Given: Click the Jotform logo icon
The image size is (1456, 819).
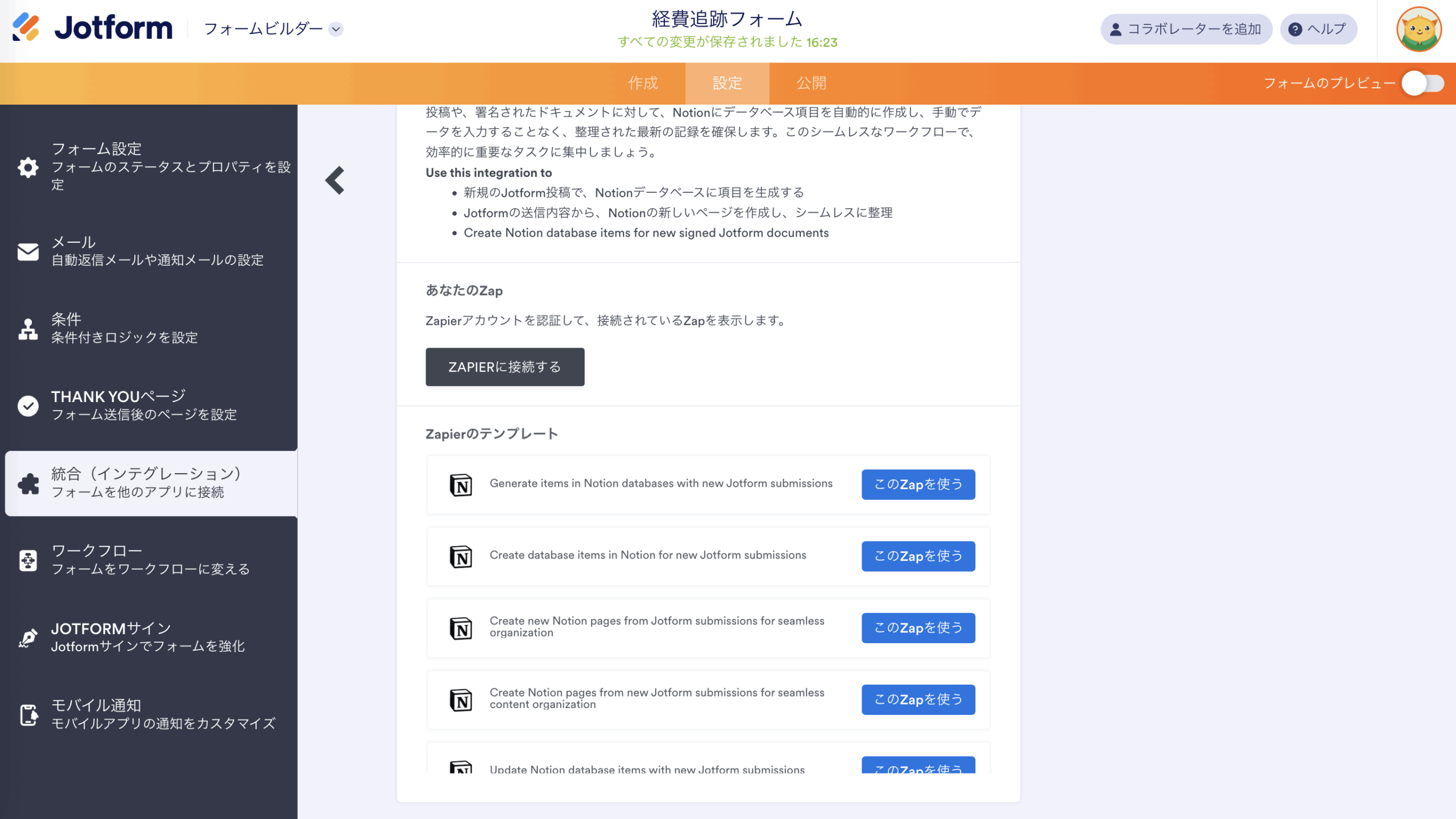Looking at the screenshot, I should pos(26,27).
